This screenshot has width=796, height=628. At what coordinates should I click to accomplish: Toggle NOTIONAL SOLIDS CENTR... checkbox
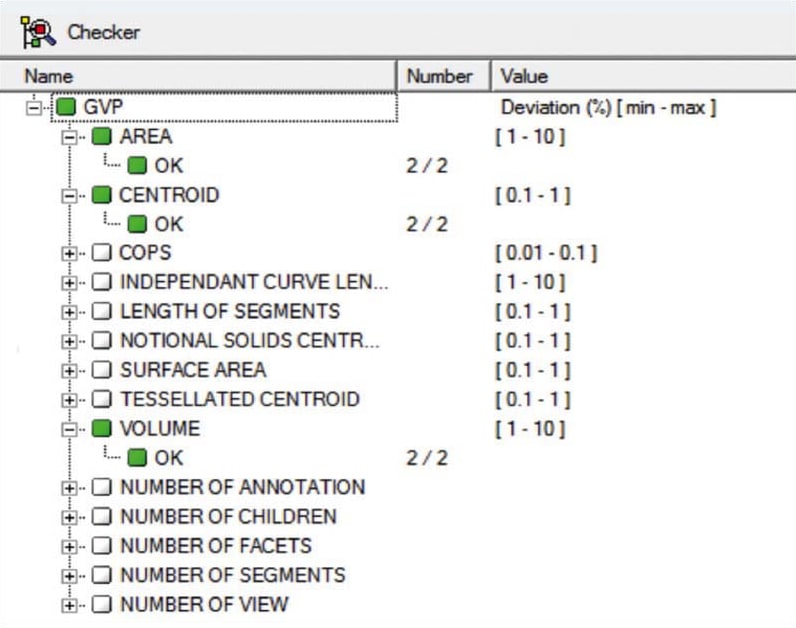pos(102,341)
